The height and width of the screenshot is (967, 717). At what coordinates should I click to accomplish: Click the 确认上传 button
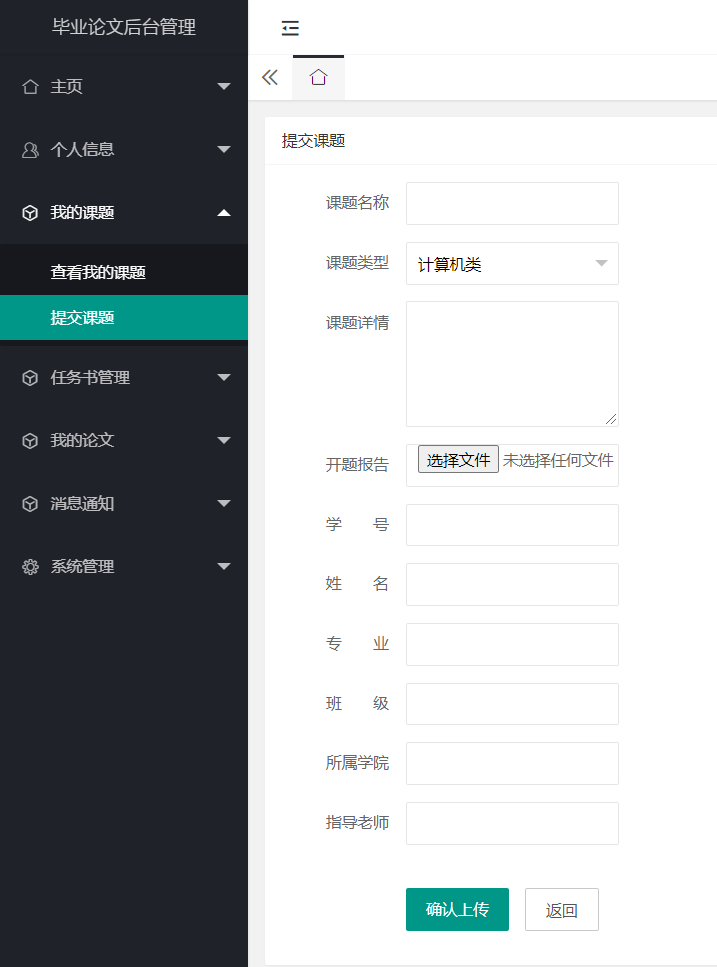point(457,910)
